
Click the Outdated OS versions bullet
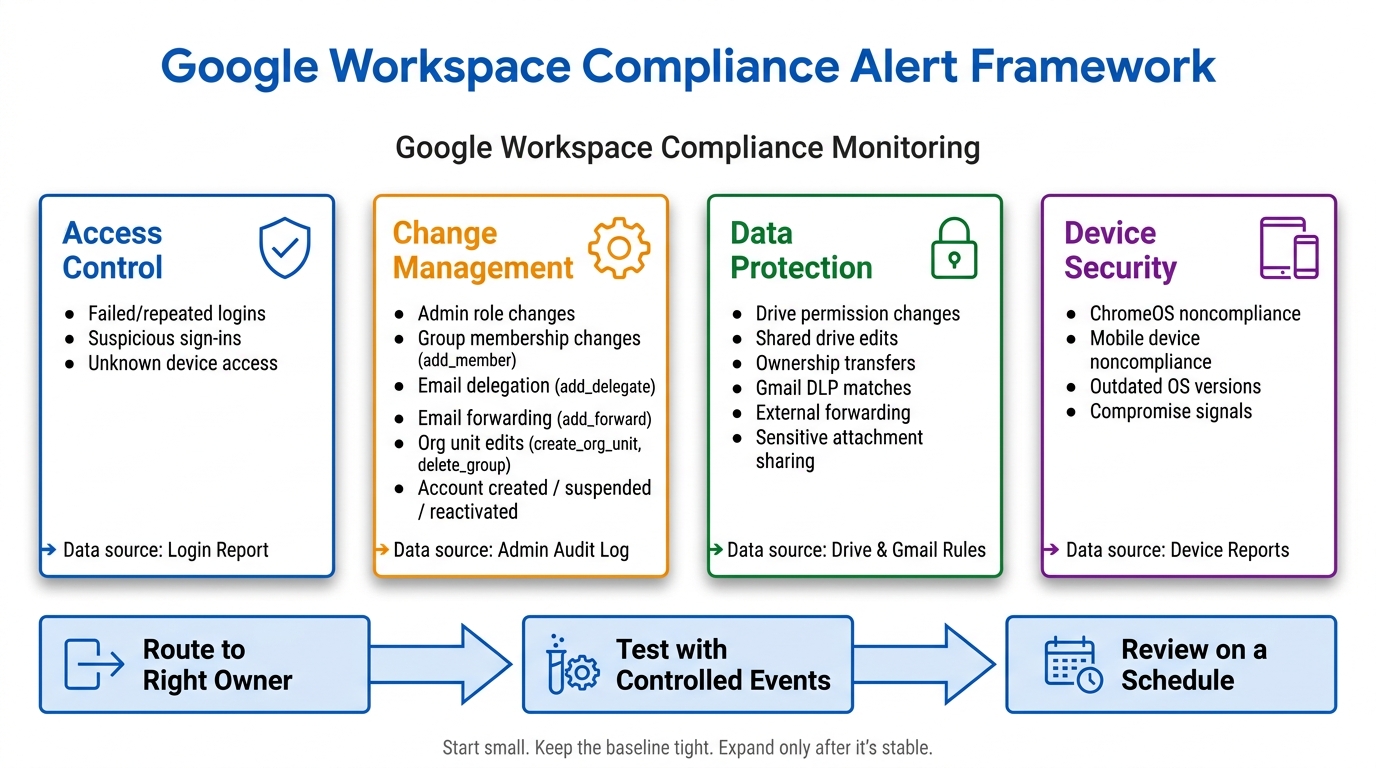tap(1164, 386)
